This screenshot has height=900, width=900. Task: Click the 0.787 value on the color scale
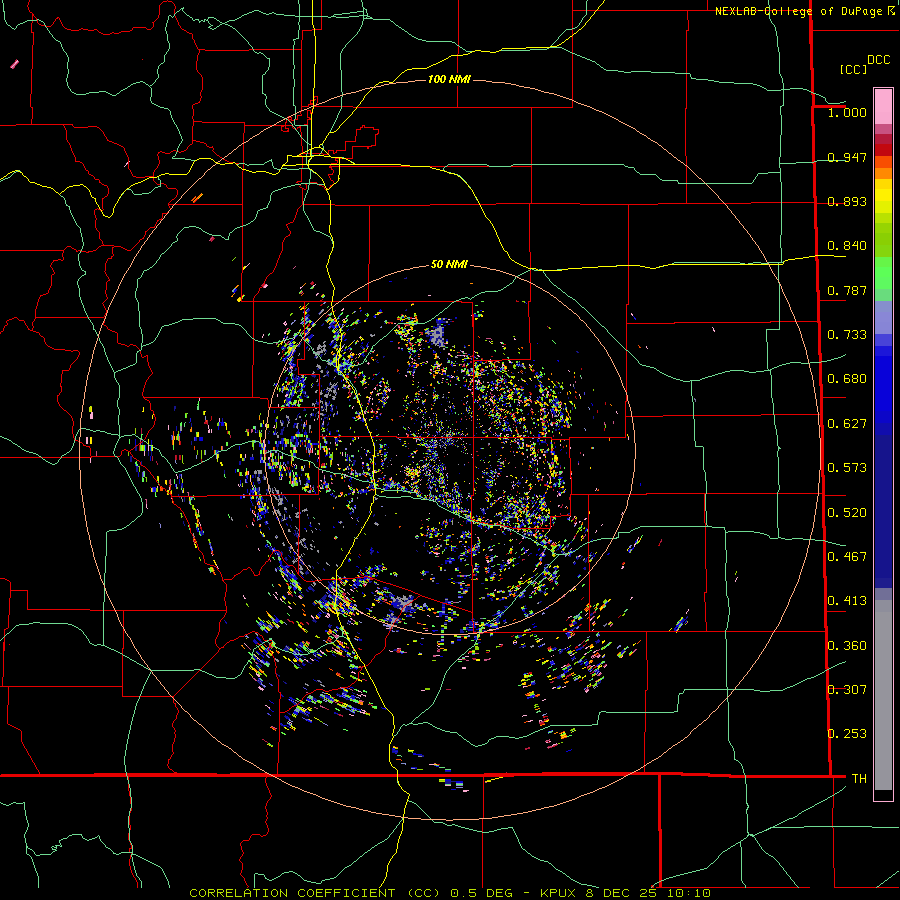click(847, 290)
